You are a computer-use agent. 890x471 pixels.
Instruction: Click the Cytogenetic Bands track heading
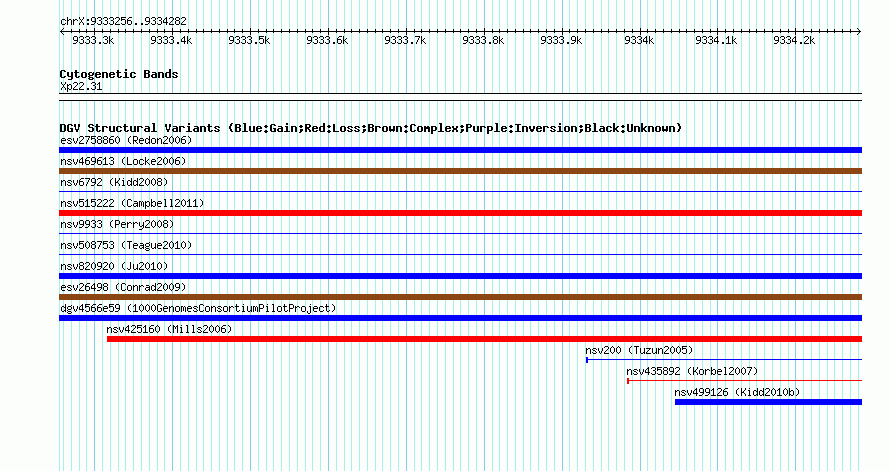tap(119, 74)
